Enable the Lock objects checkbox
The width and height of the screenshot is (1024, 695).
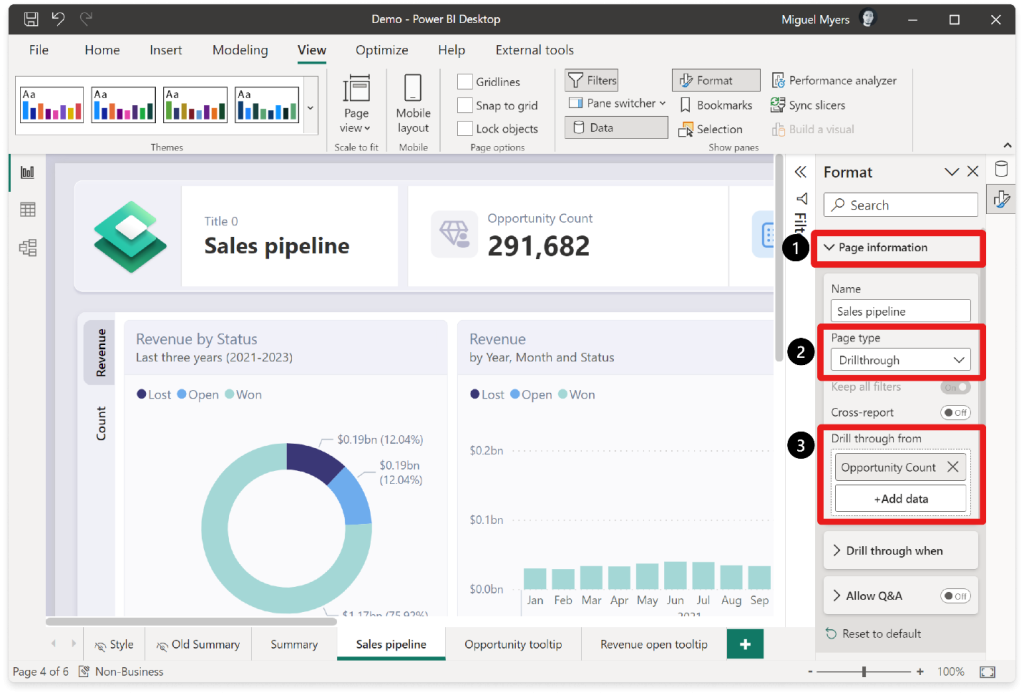[465, 129]
